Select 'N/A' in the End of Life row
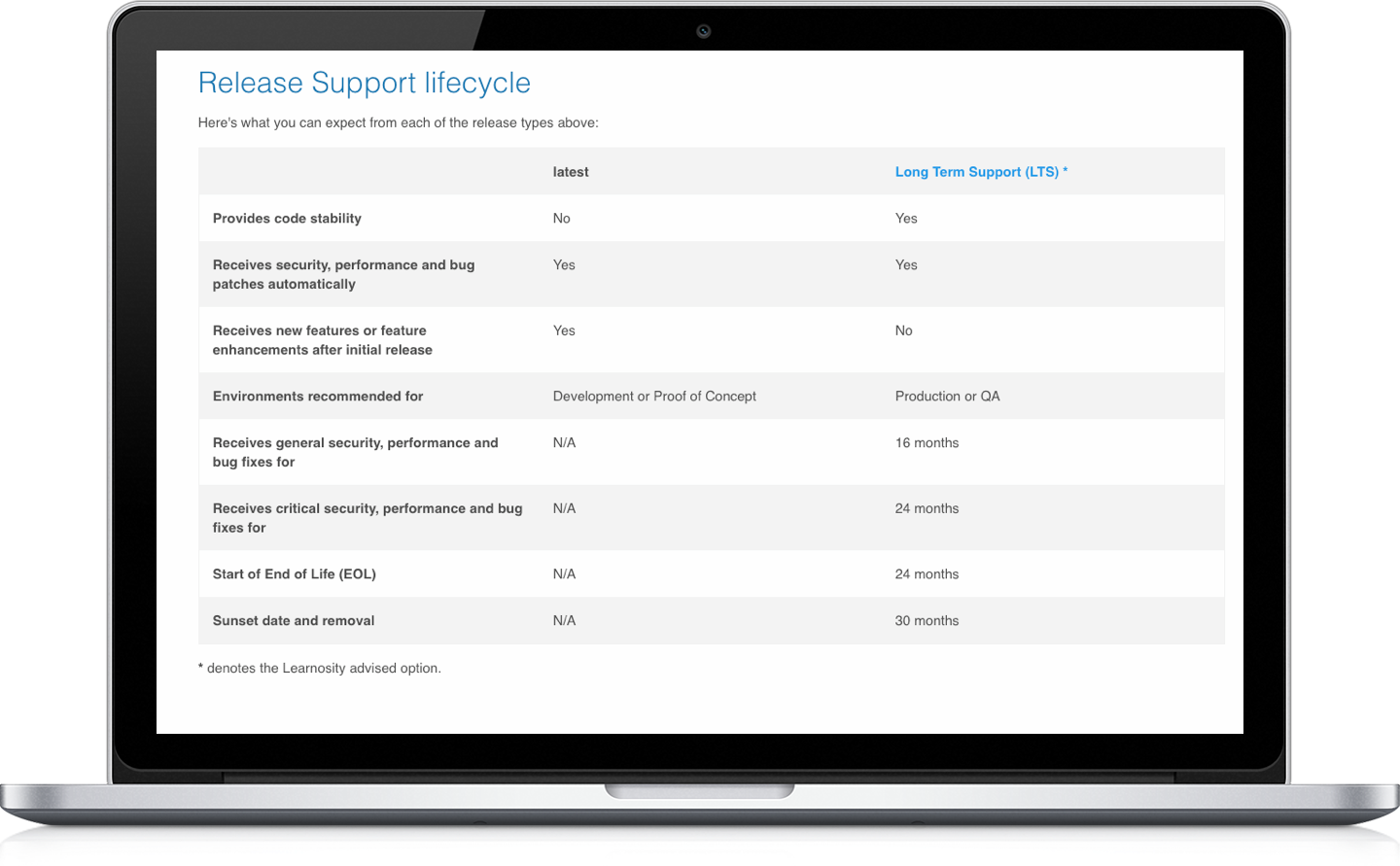The height and width of the screenshot is (866, 1400). 564,574
